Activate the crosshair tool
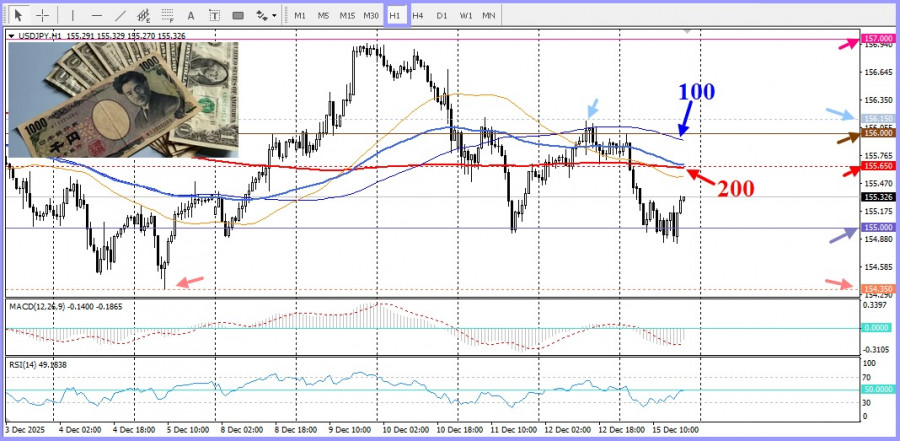900x441 pixels. pos(42,15)
